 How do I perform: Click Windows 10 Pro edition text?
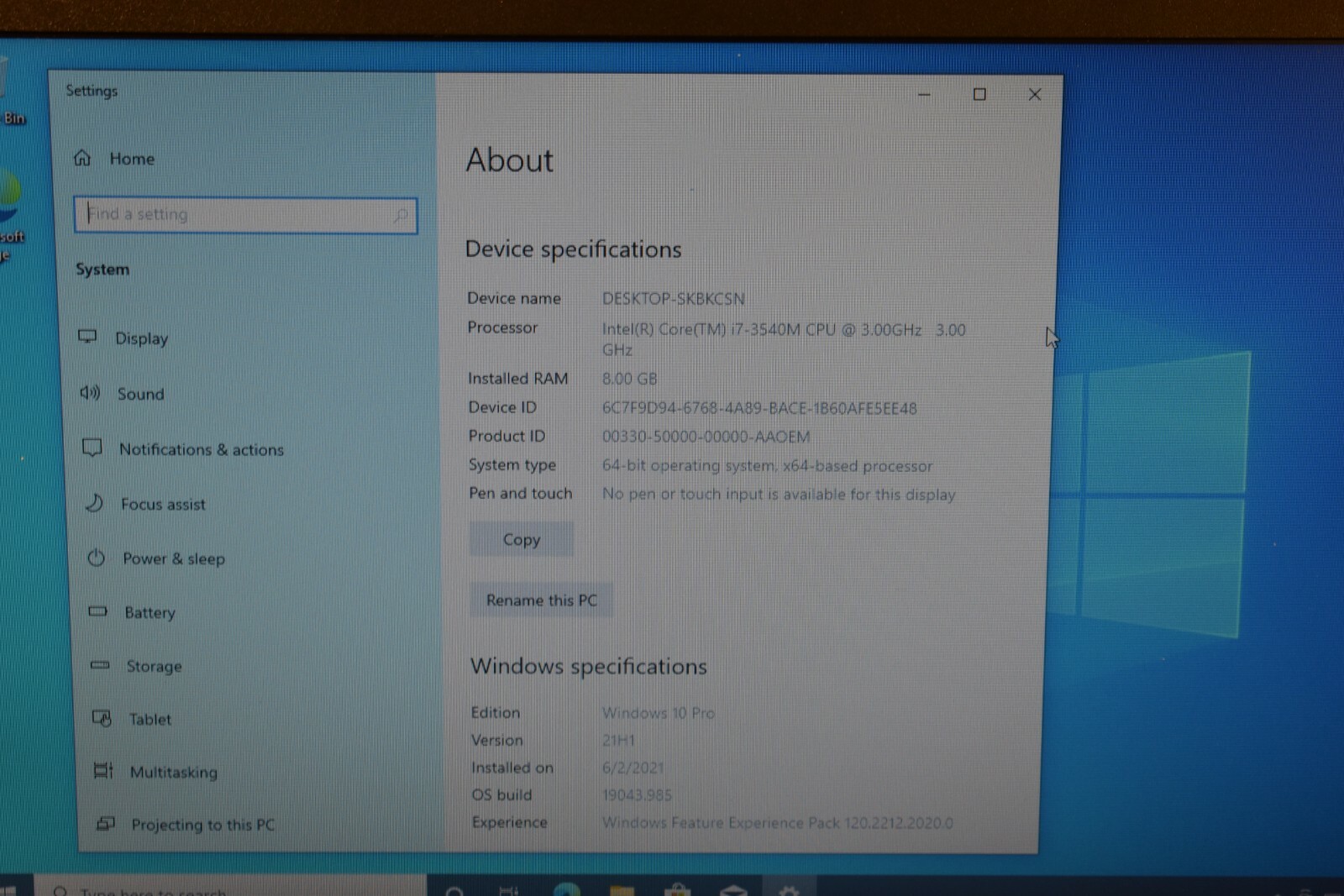click(659, 713)
